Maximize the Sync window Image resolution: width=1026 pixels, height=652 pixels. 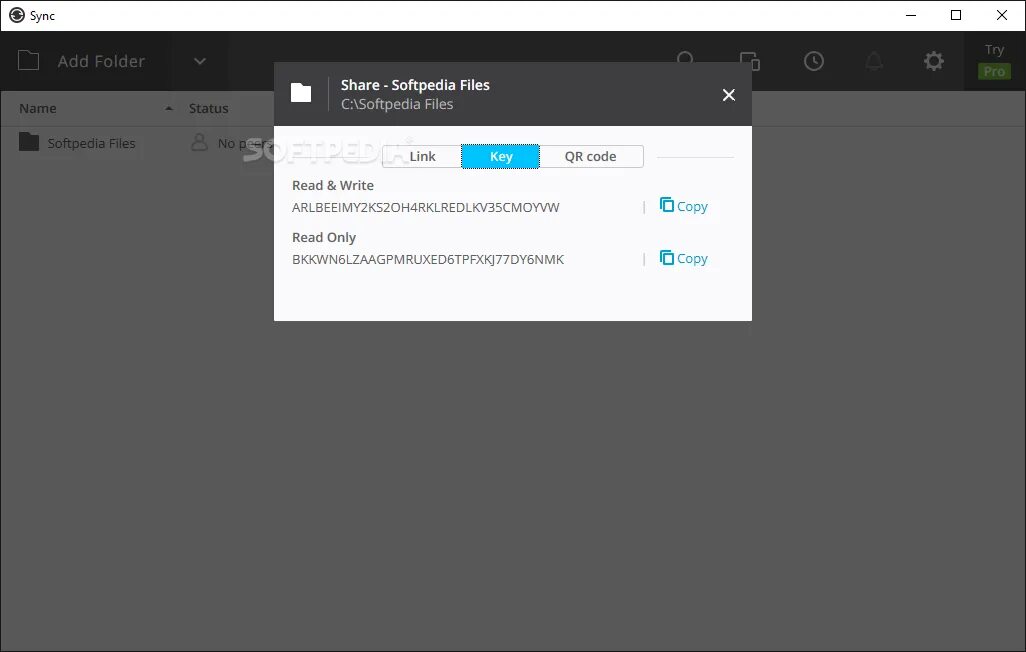point(956,15)
